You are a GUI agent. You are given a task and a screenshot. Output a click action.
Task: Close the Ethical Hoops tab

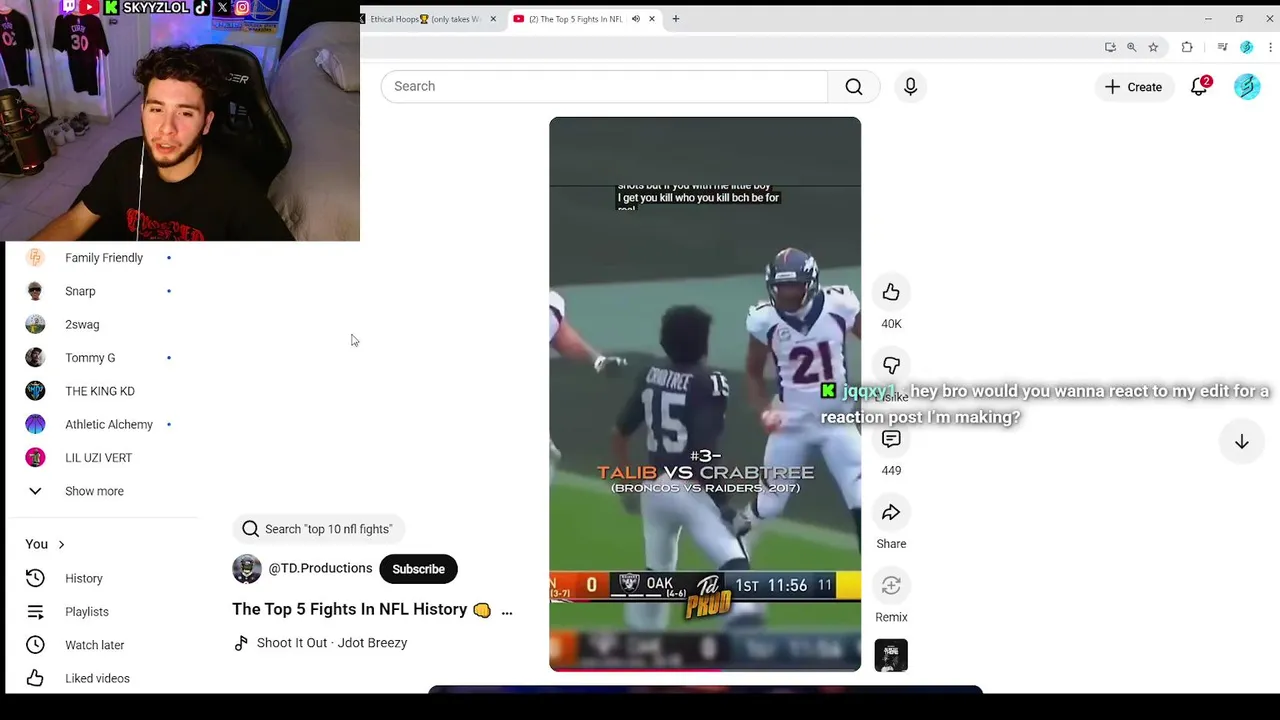pyautogui.click(x=493, y=19)
